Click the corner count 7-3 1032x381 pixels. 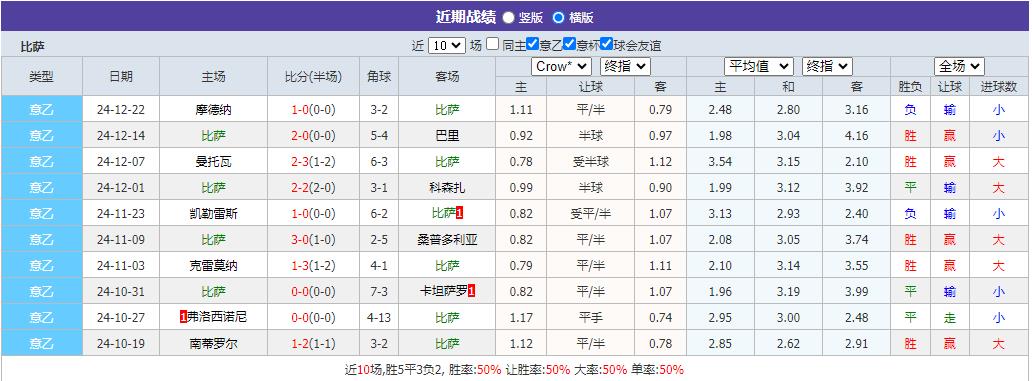[378, 292]
